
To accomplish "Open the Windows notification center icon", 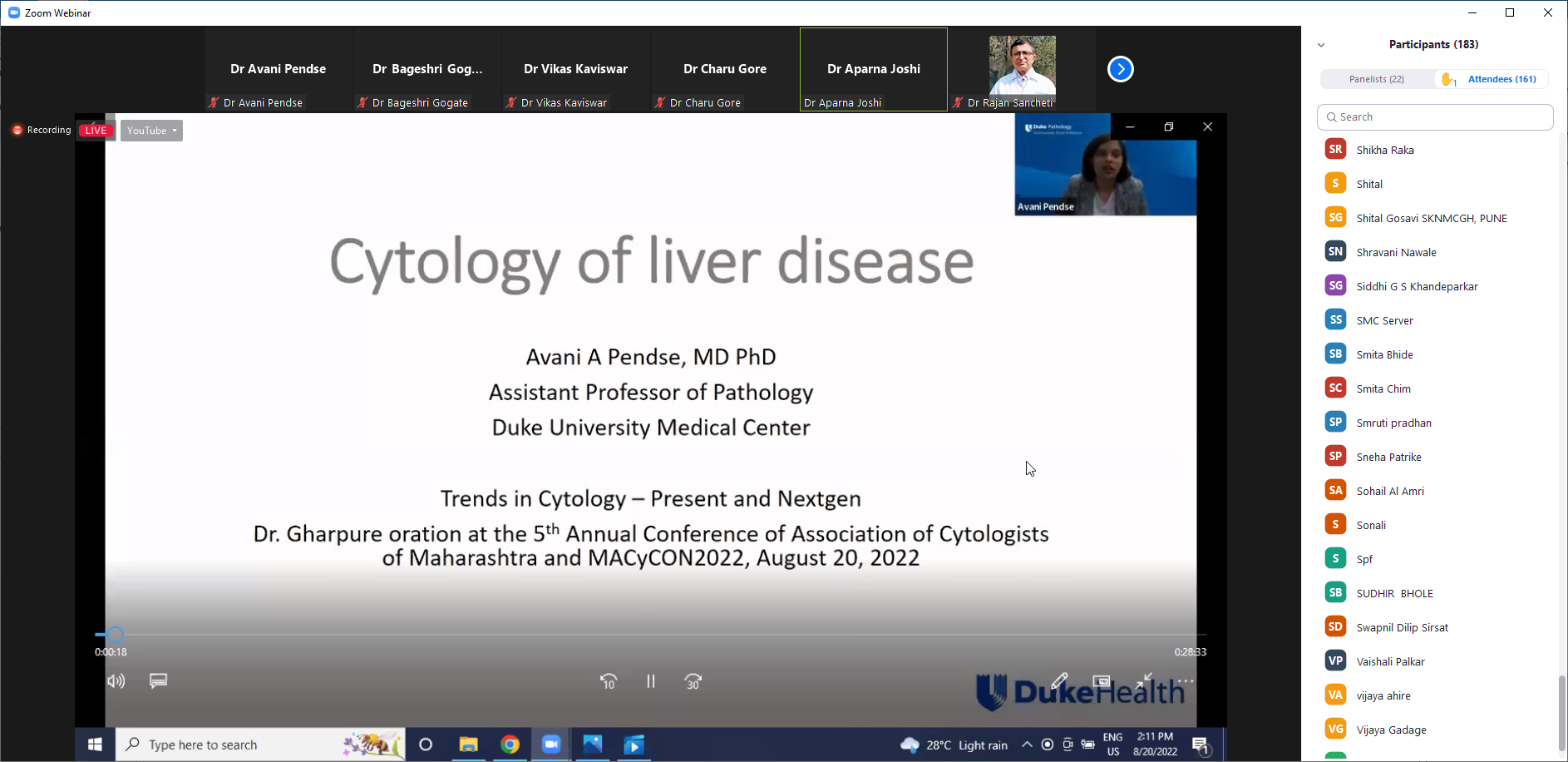I will coord(1201,745).
